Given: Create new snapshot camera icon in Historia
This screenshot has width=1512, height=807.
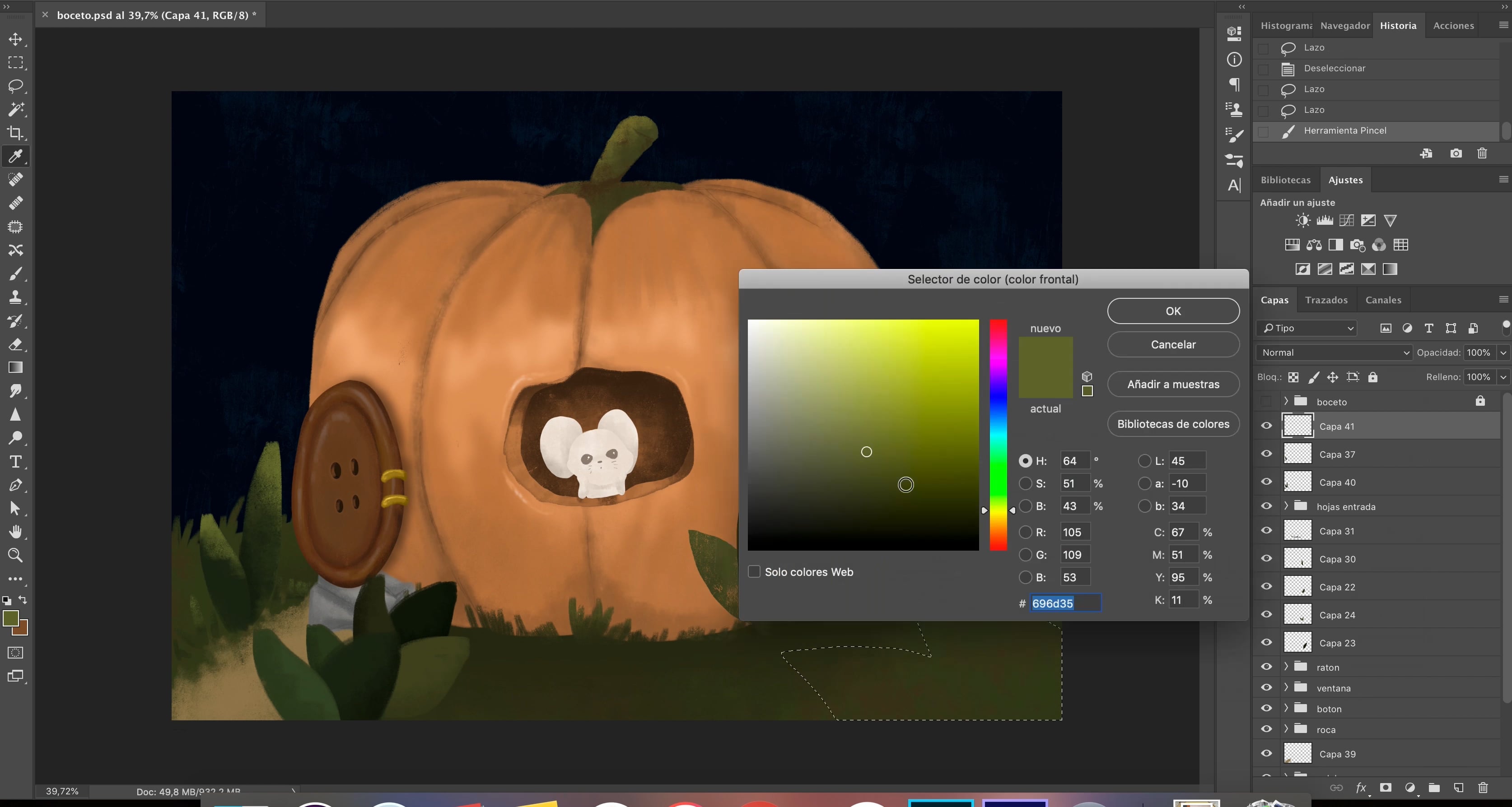Looking at the screenshot, I should [1456, 153].
